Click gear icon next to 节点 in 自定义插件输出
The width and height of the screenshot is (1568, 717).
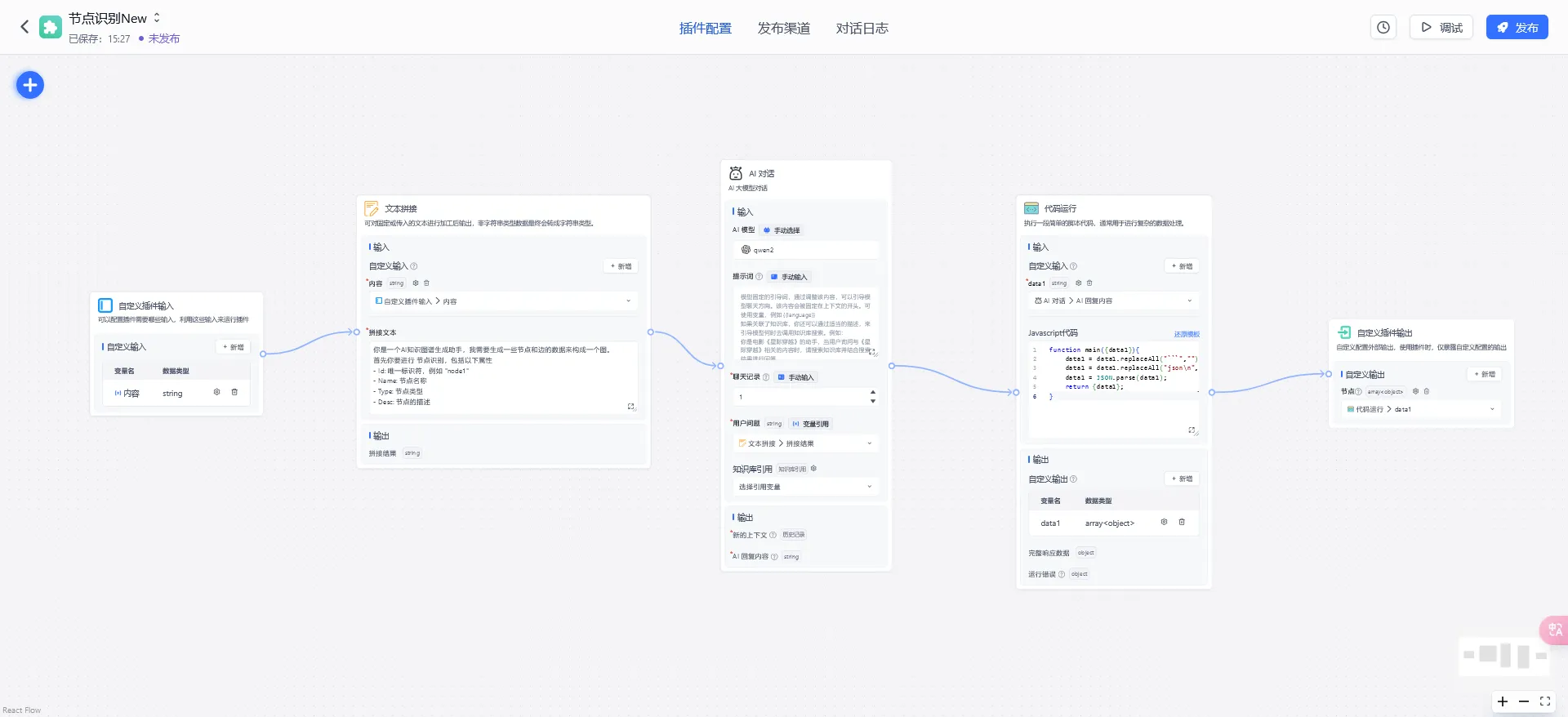tap(1416, 391)
